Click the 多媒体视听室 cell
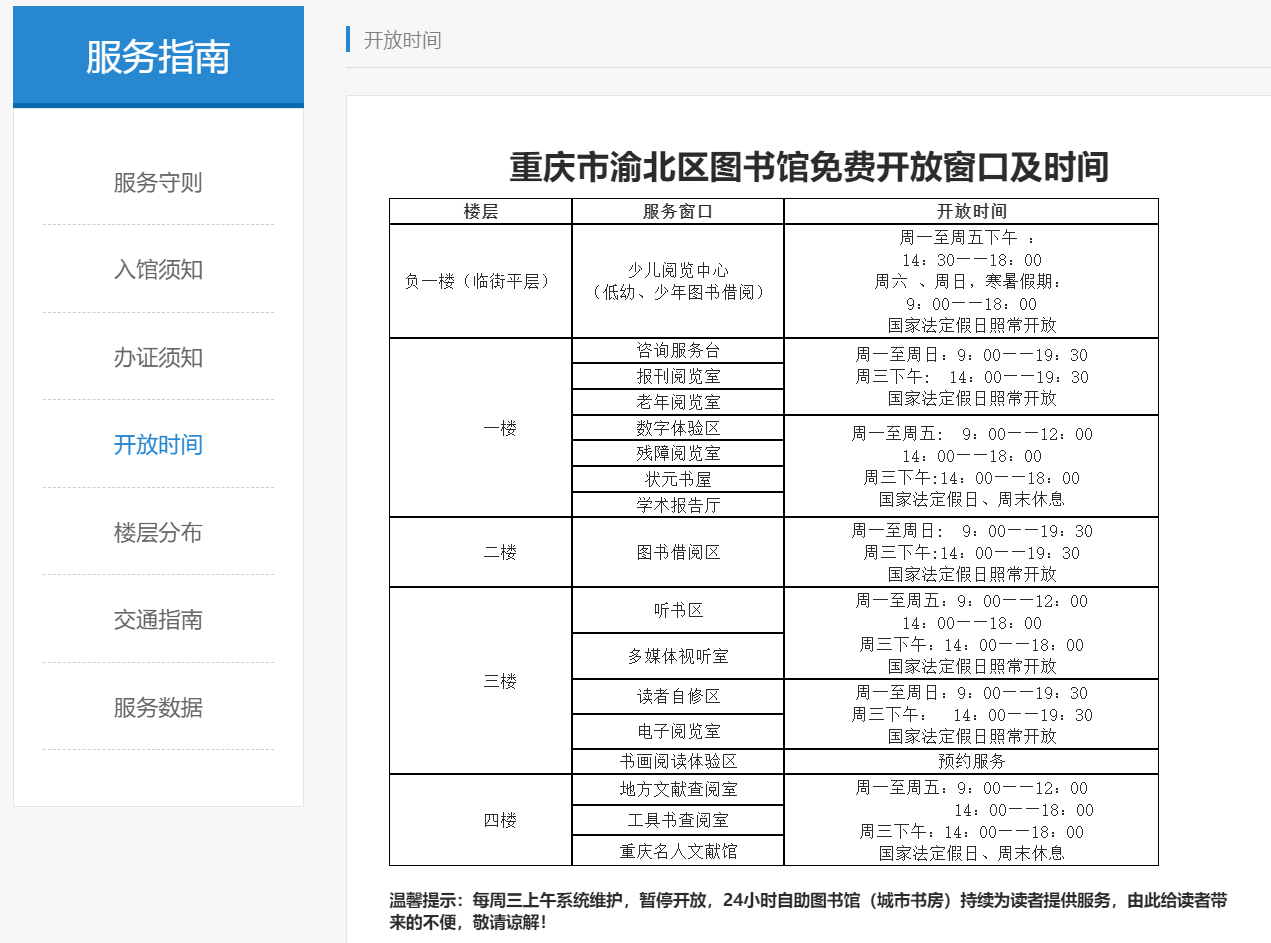The height and width of the screenshot is (943, 1271). [678, 656]
